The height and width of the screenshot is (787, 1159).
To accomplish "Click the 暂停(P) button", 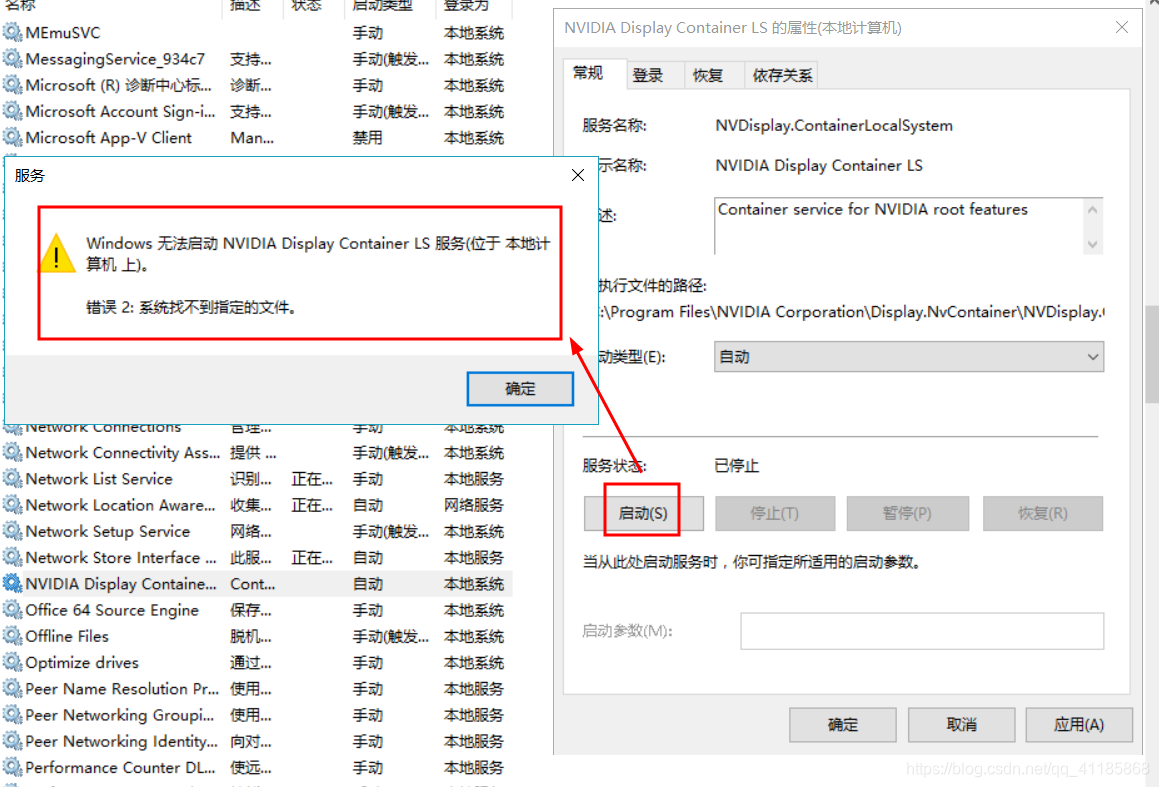I will 907,513.
